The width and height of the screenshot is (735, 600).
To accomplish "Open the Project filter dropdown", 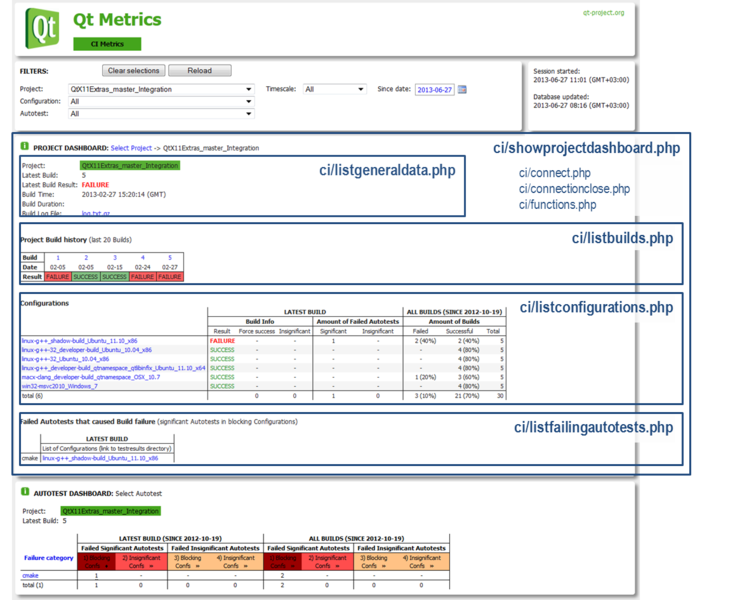I will (161, 89).
